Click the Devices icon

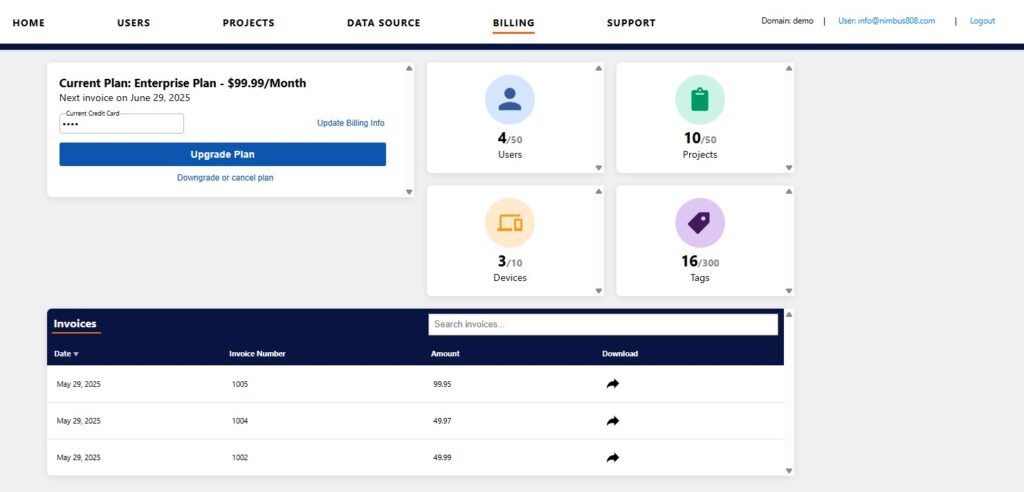(509, 223)
